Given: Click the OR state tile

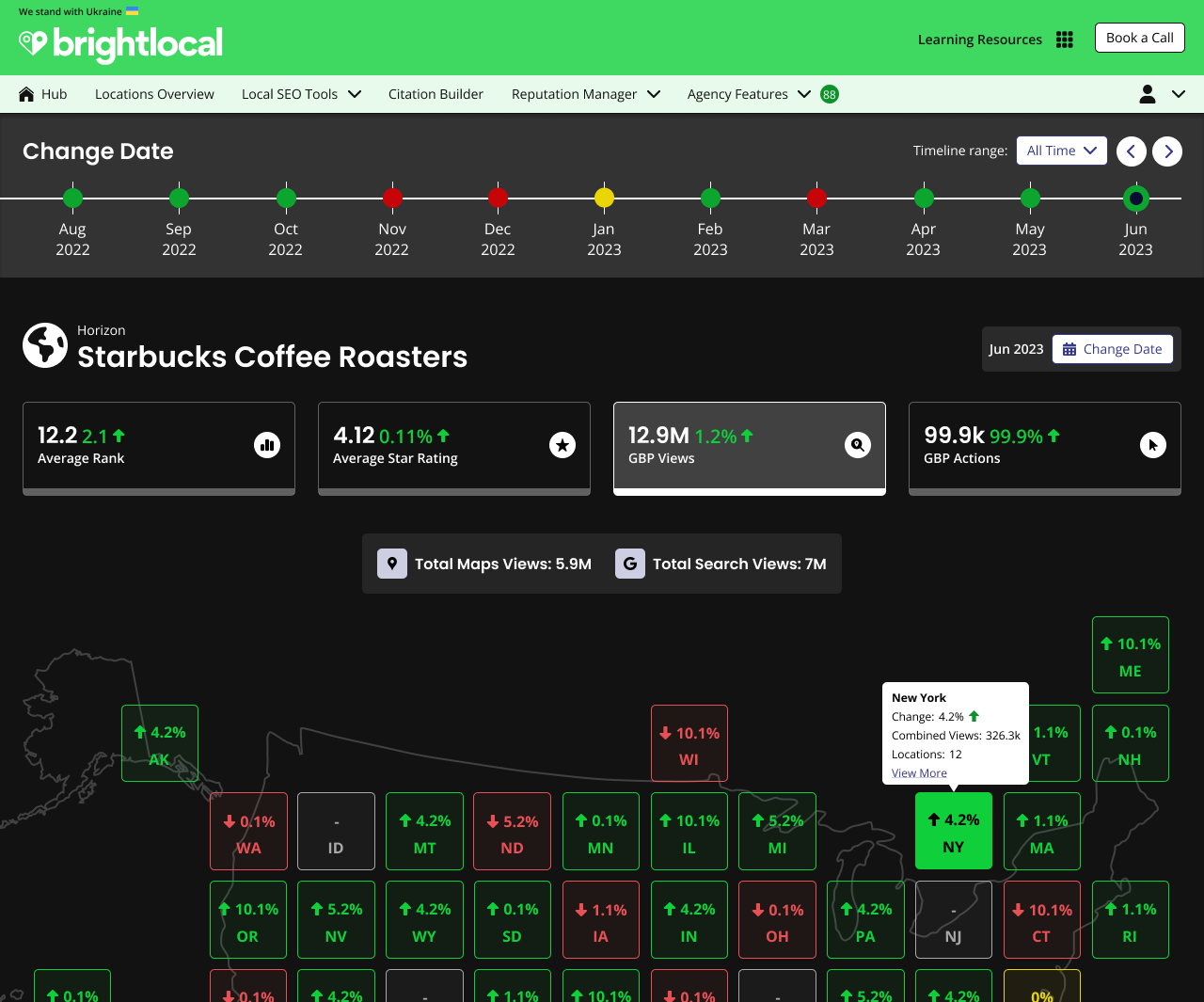Looking at the screenshot, I should click(248, 919).
